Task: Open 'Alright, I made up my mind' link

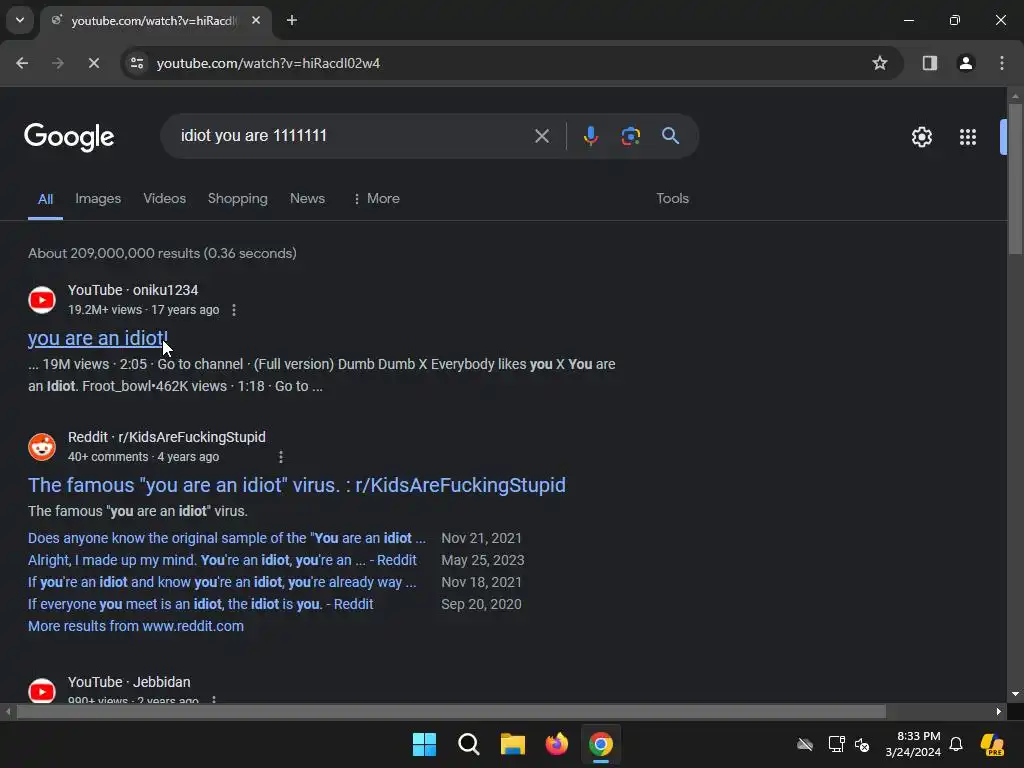Action: tap(222, 560)
